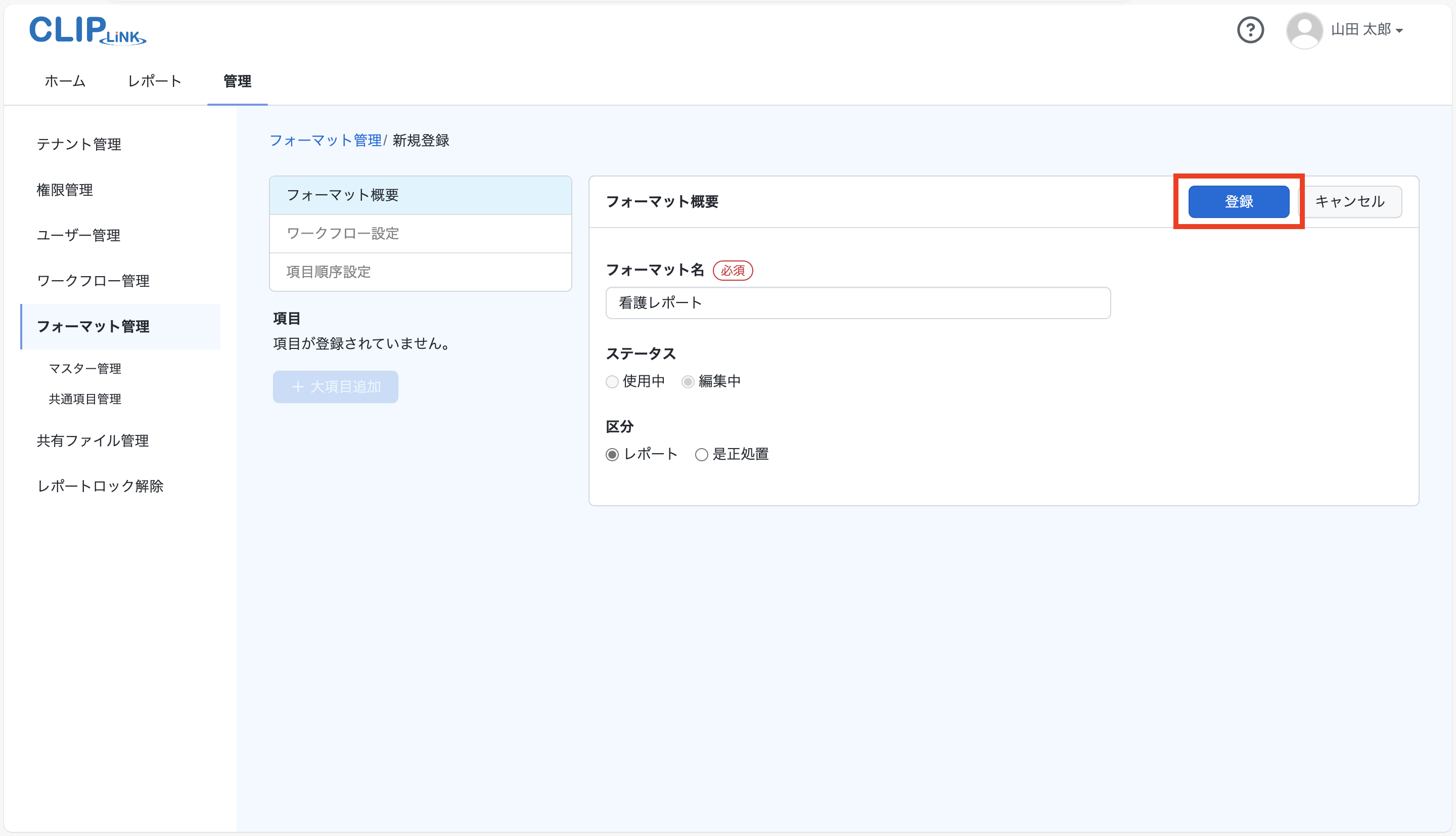Viewport: 1456px width, 836px height.
Task: Open レポートロック解除 in the sidebar
Action: pos(100,486)
